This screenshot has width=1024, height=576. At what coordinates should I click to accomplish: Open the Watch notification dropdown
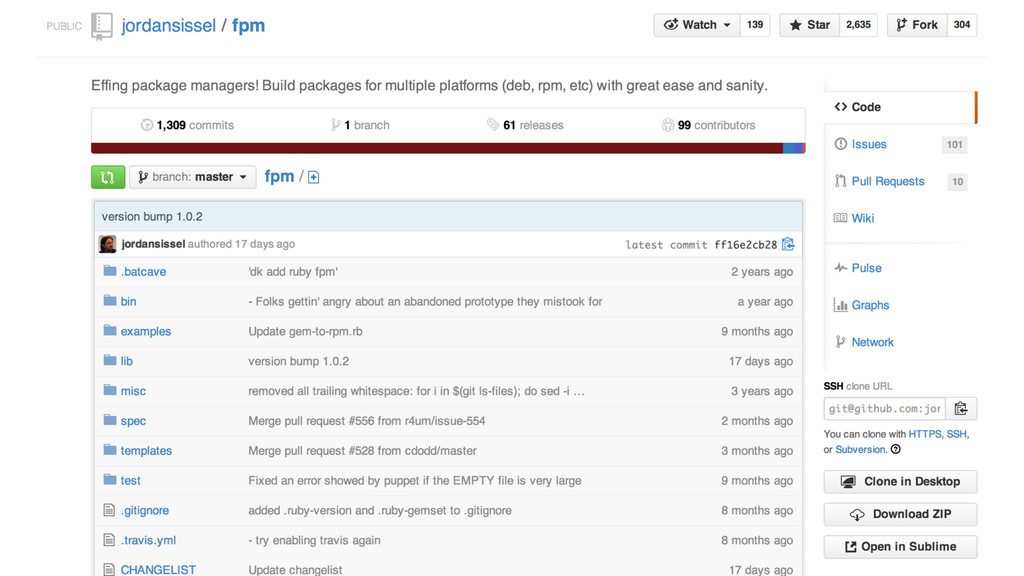(x=697, y=25)
